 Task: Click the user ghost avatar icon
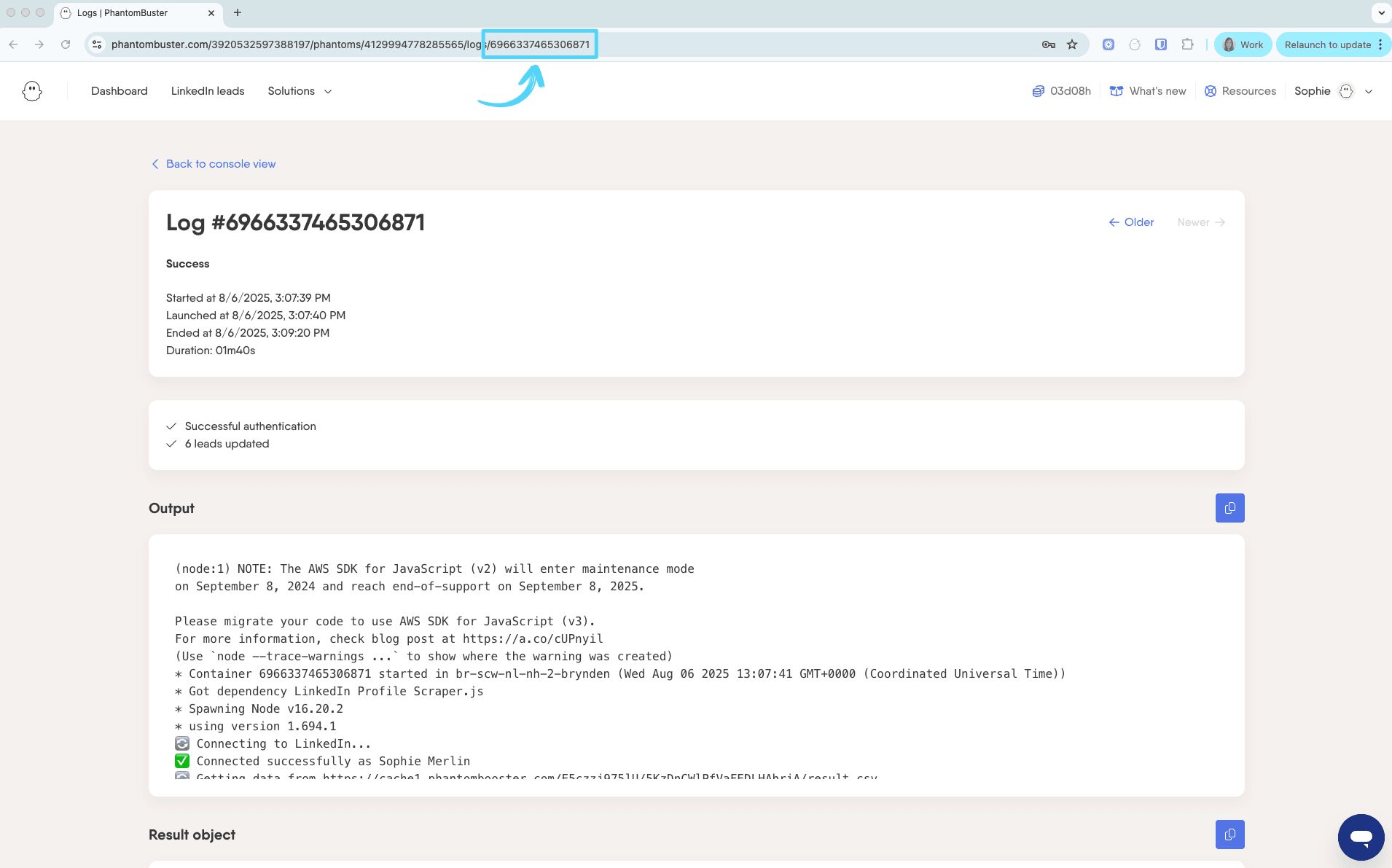pos(1346,91)
